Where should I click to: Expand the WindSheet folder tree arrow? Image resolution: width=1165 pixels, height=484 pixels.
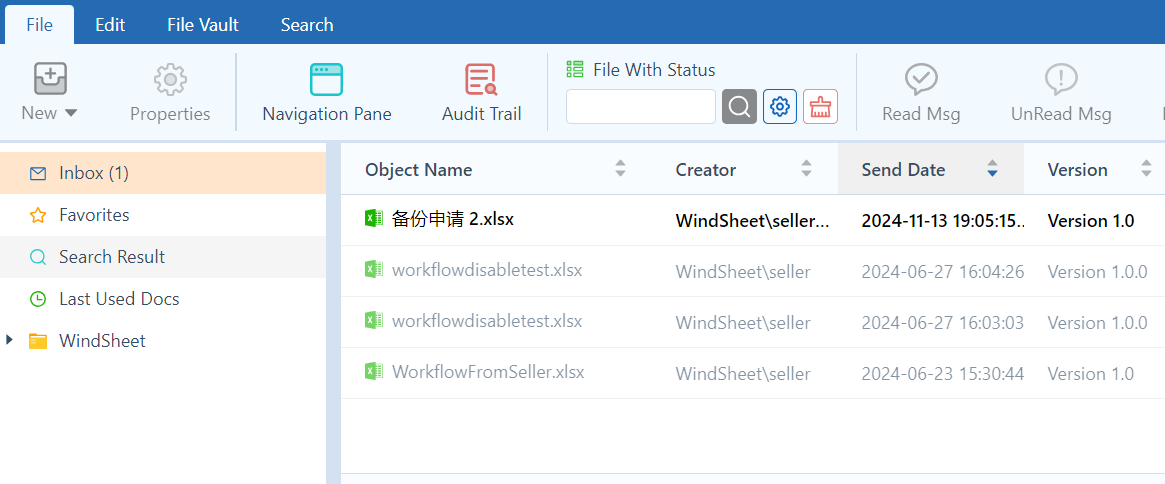point(10,341)
